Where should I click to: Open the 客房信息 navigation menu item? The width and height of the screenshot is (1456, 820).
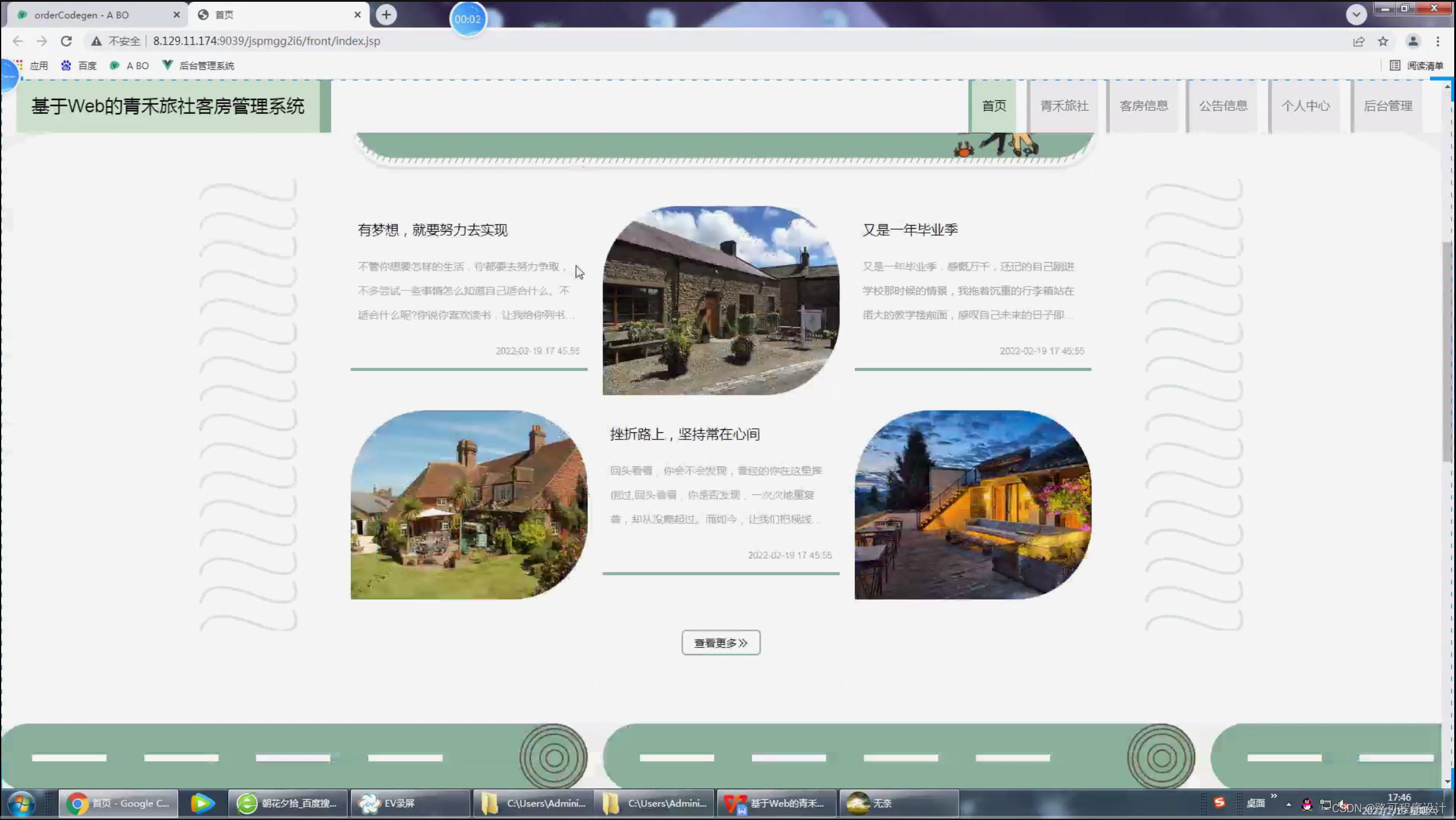click(1143, 106)
